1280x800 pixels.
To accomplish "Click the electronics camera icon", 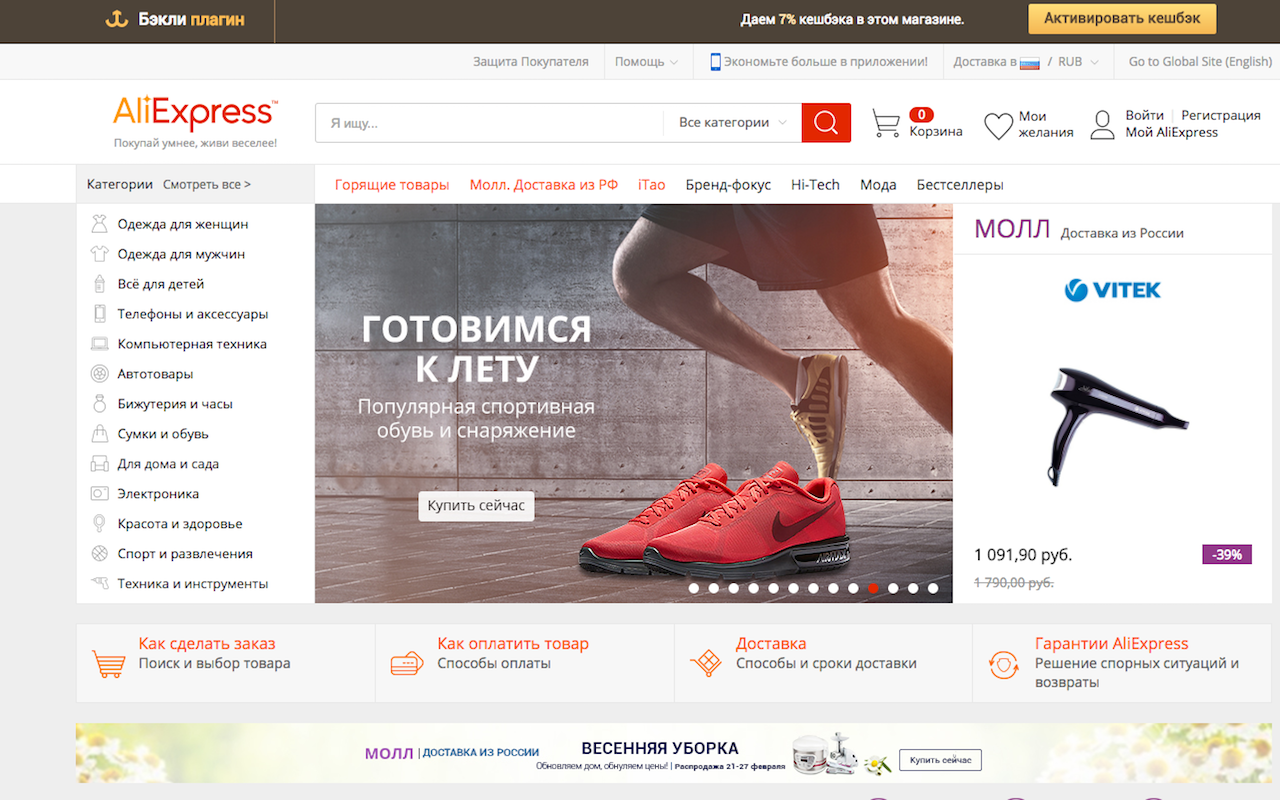I will [99, 494].
